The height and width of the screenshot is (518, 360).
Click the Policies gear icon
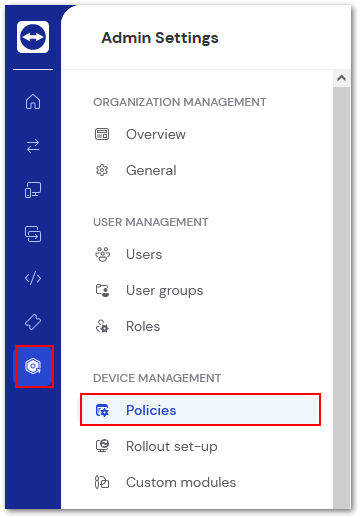point(102,410)
